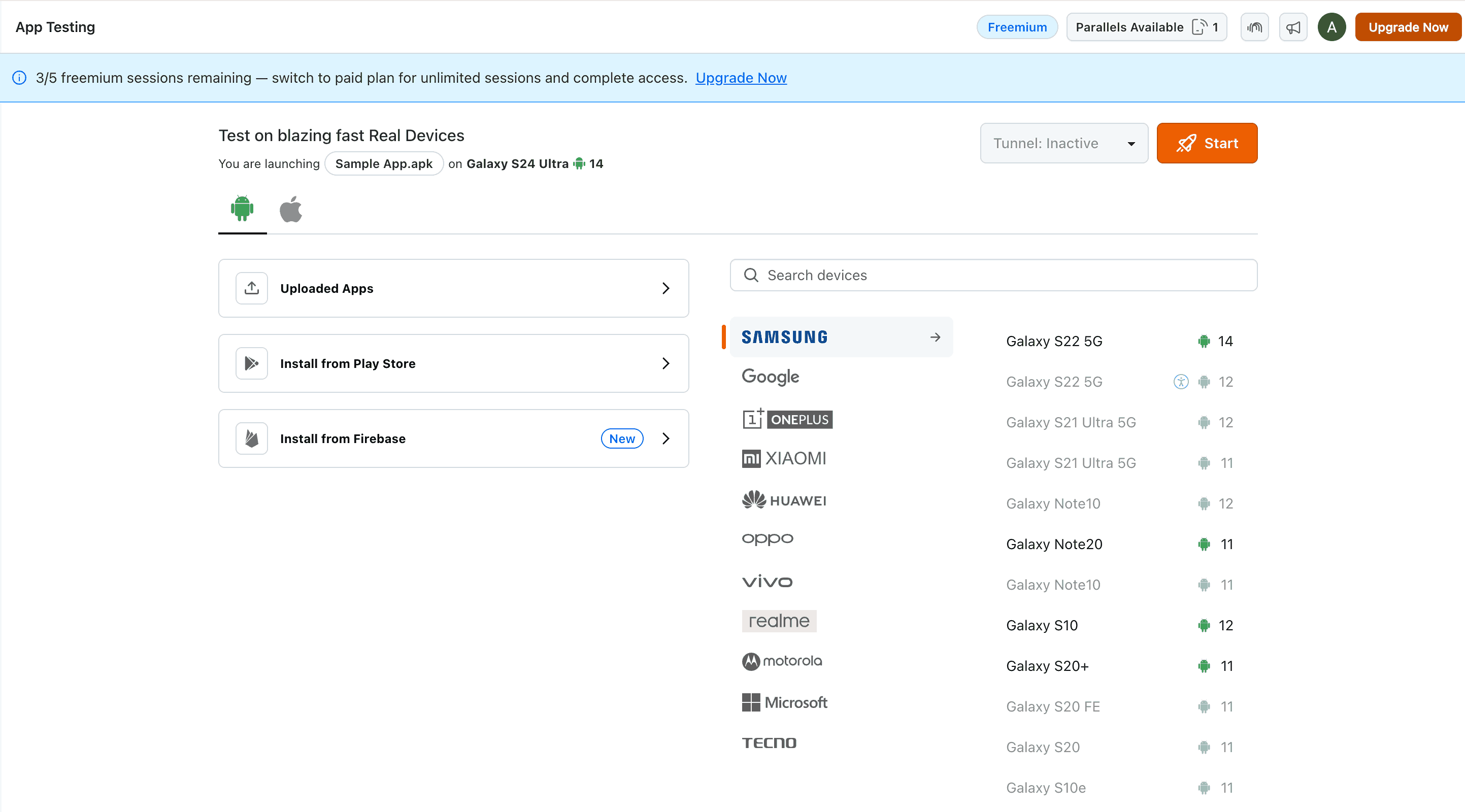The height and width of the screenshot is (812, 1465).
Task: Click the tunnel dropdown caret arrow
Action: click(x=1131, y=144)
